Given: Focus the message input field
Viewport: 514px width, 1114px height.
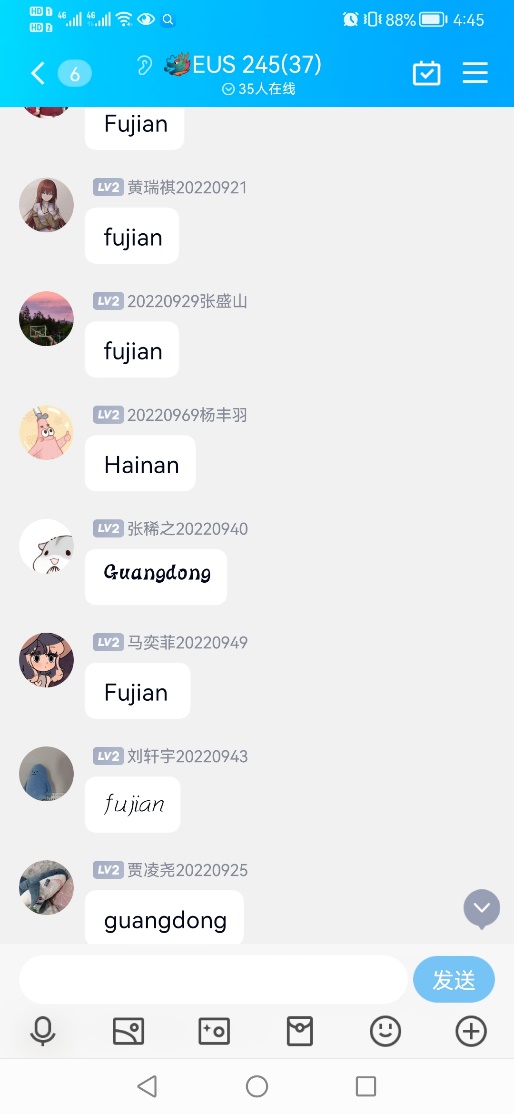Looking at the screenshot, I should click(x=213, y=980).
